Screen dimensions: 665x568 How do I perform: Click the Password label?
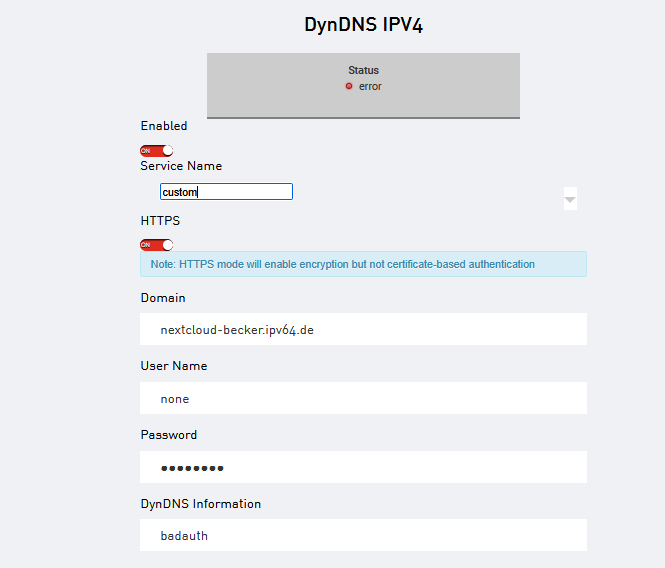[x=169, y=435]
